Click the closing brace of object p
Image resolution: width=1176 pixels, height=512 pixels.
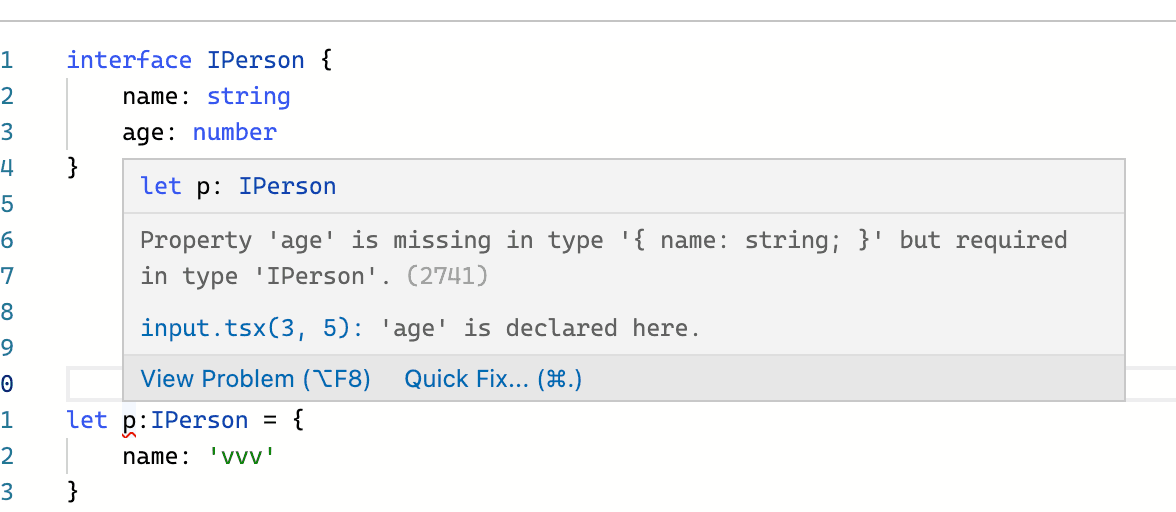coord(73,492)
